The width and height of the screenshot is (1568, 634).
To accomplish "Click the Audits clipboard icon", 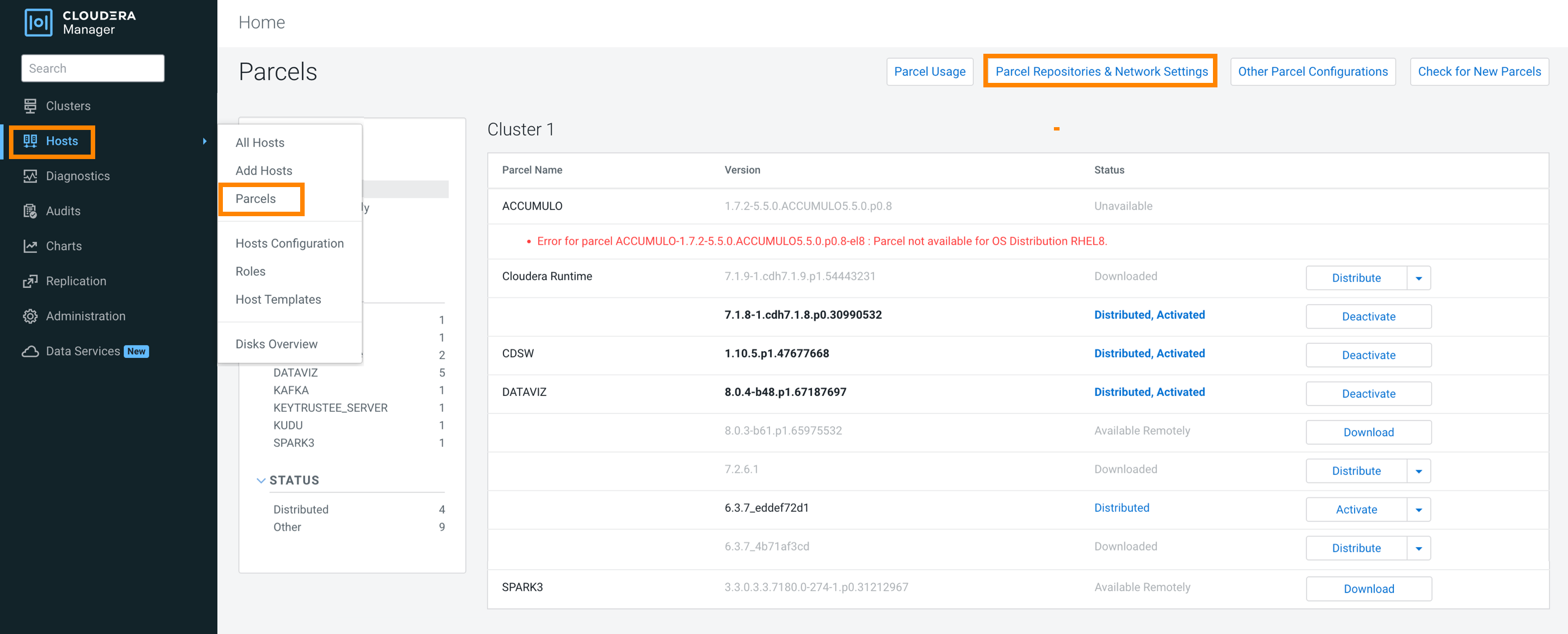I will 30,211.
